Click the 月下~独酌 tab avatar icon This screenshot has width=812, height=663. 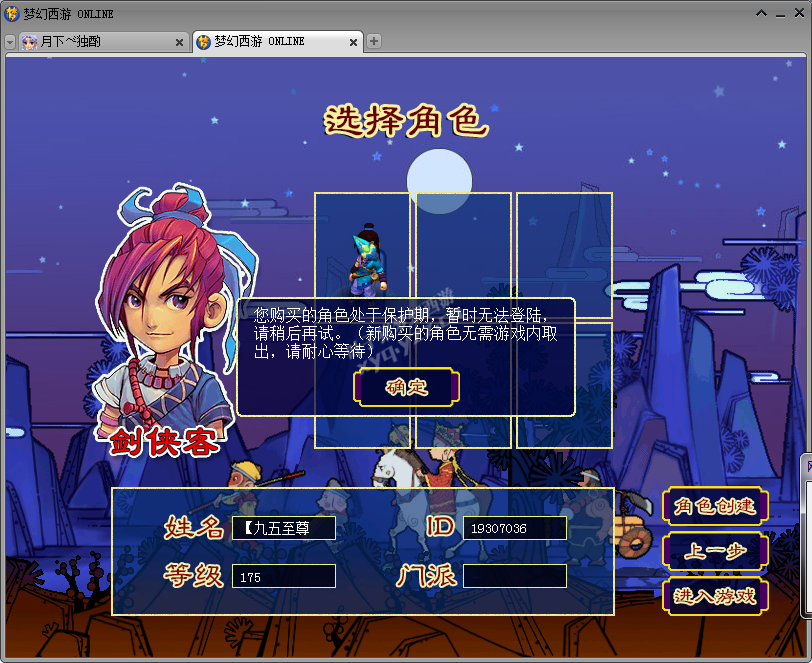click(x=30, y=42)
